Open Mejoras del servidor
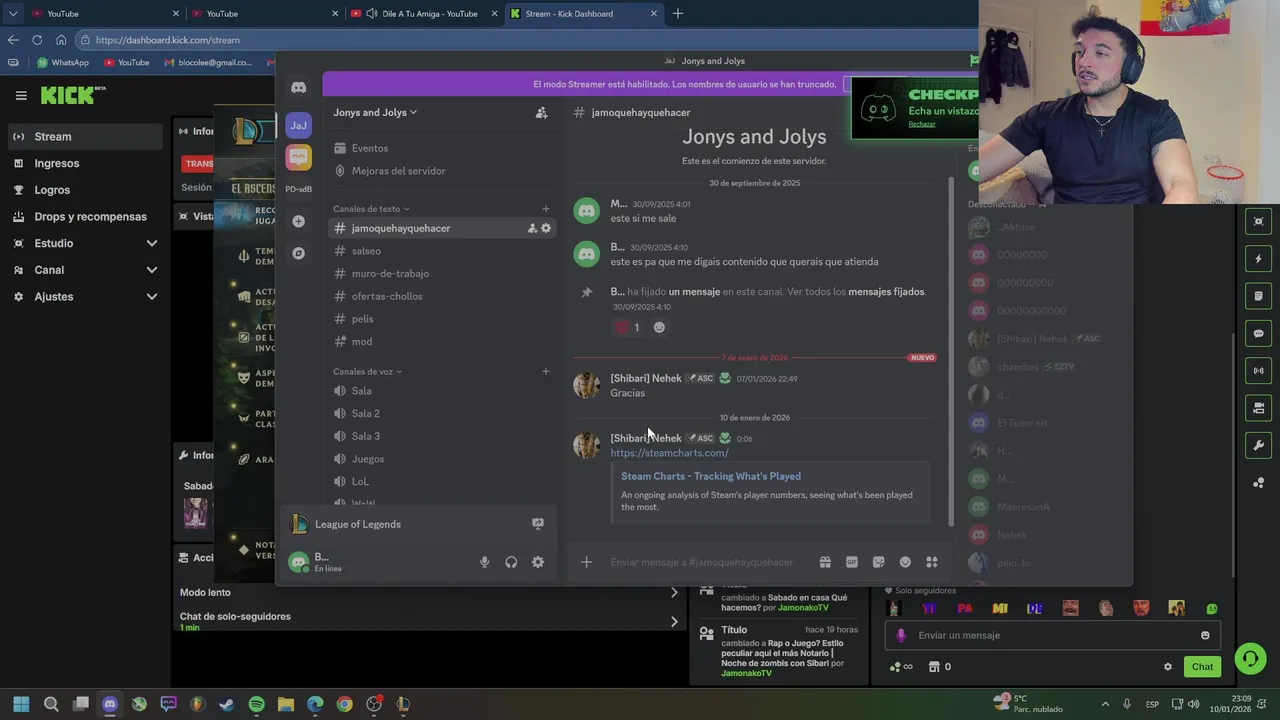Screen dimensions: 1280x720 point(441,171)
